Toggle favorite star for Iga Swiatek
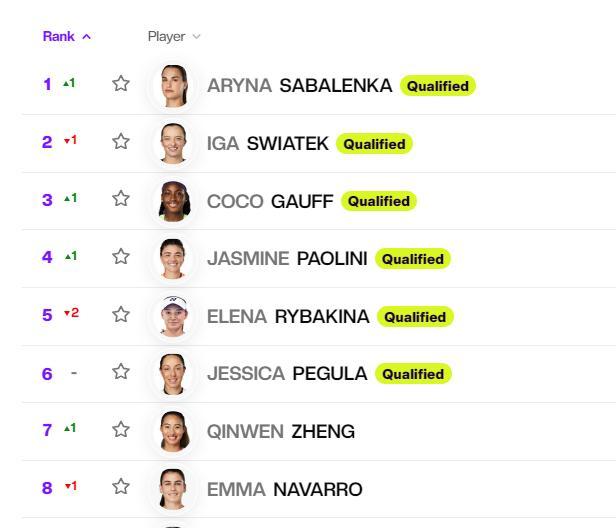 click(121, 141)
